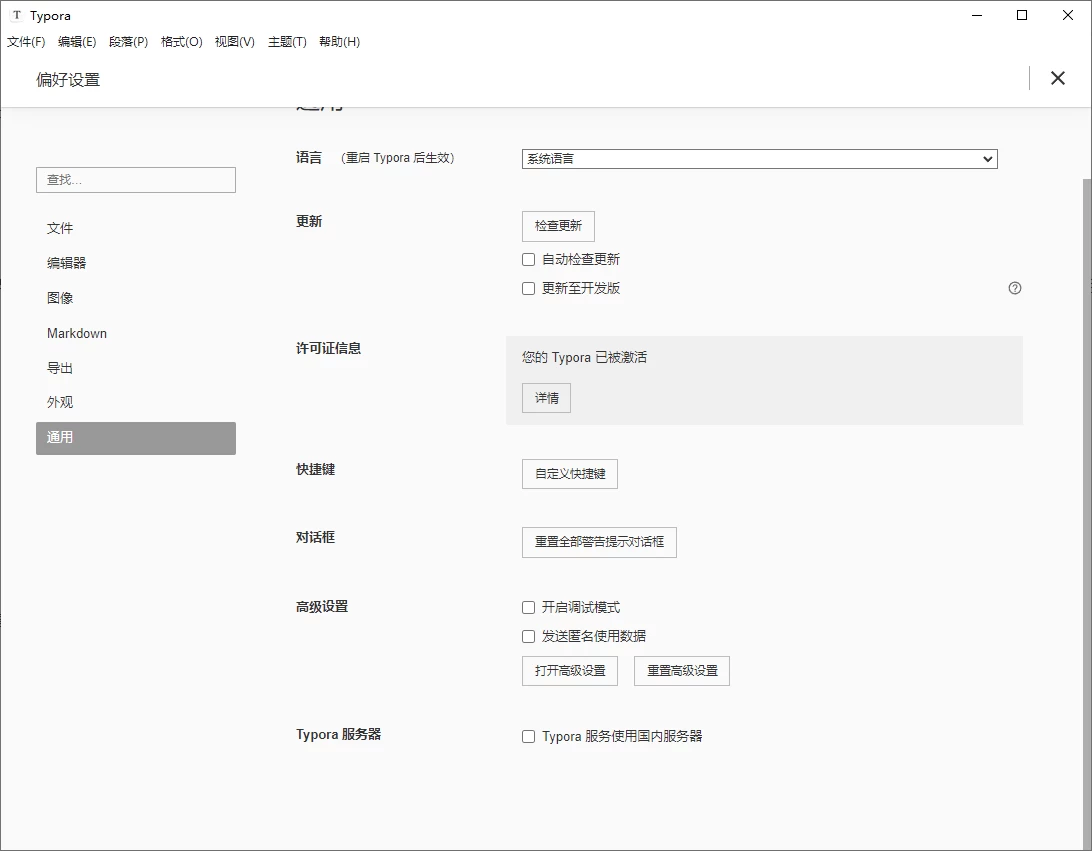
Task: Check 发送匿名使用数据 option
Action: 529,636
